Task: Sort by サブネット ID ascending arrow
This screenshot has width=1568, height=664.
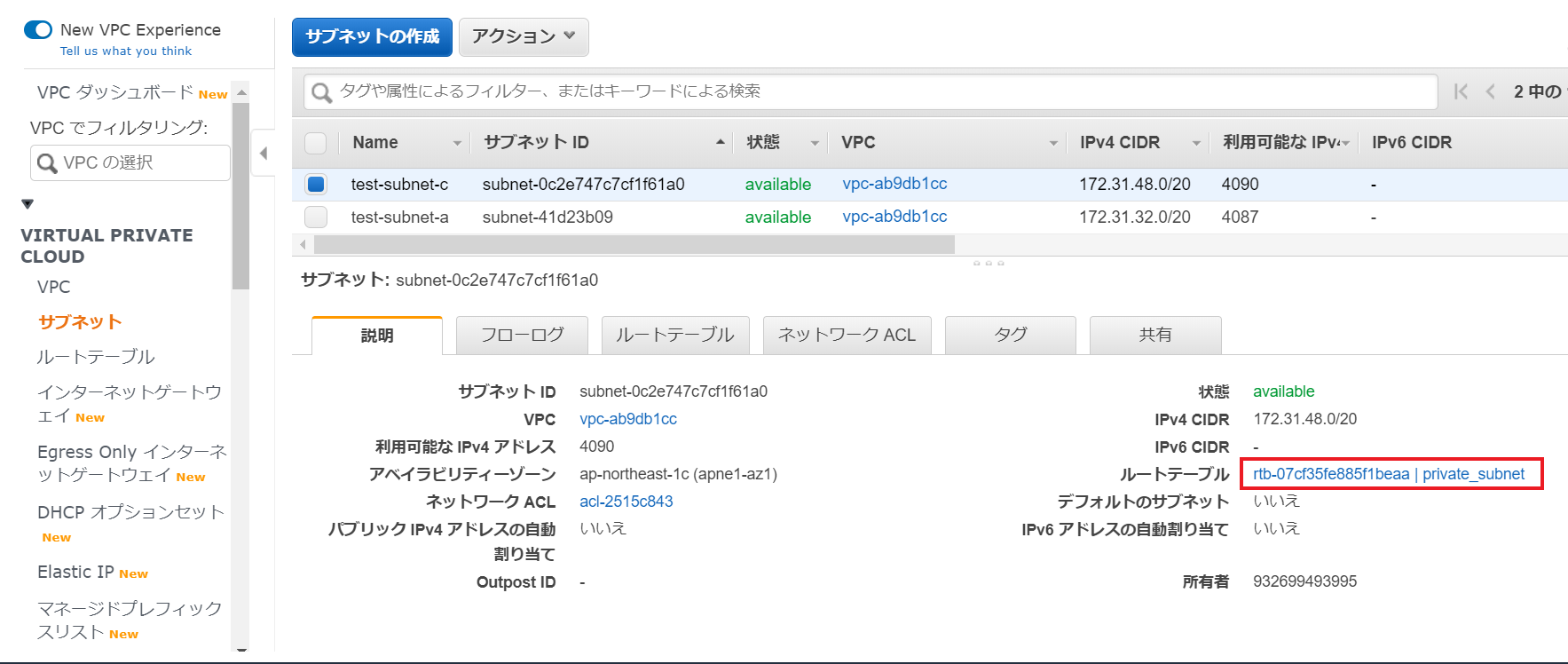Action: [721, 142]
